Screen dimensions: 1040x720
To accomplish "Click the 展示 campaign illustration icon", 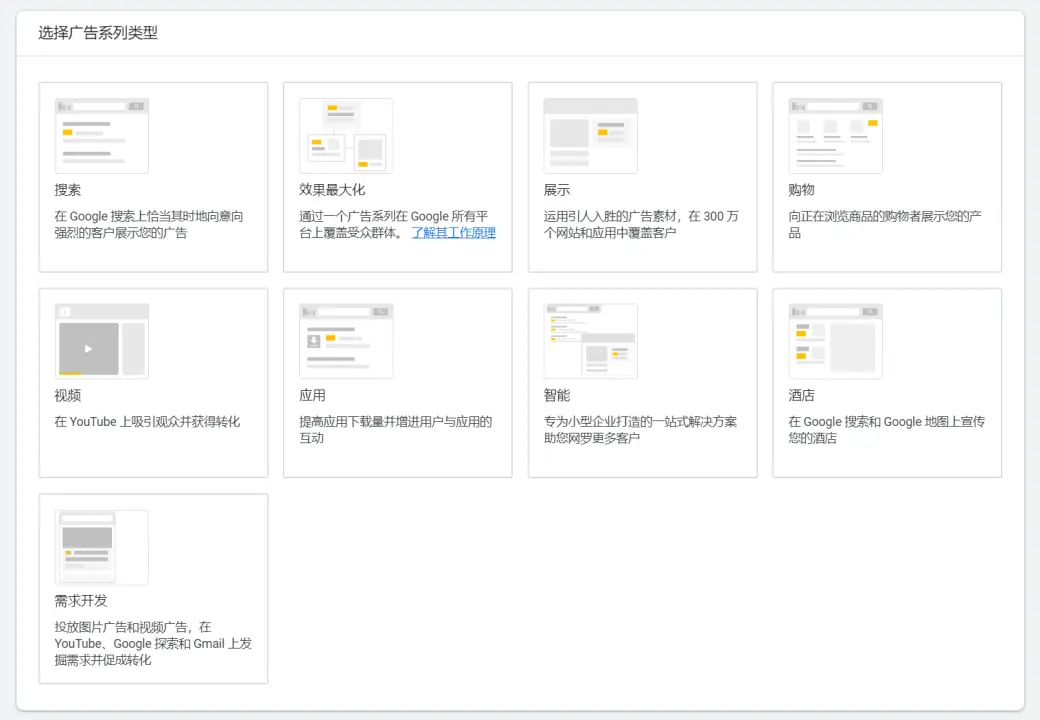I will (x=590, y=136).
